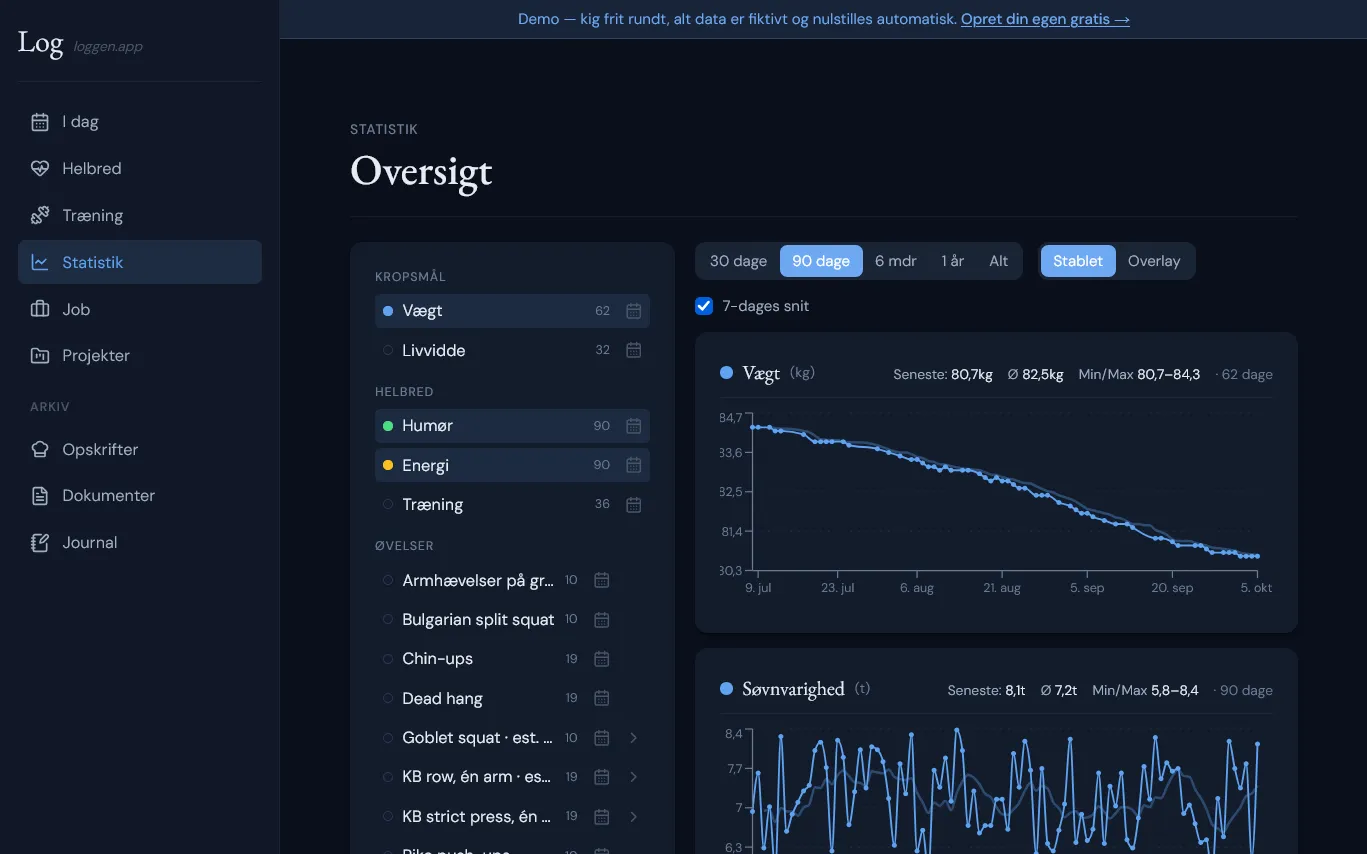Expand KB row, én arm chevron
The height and width of the screenshot is (854, 1367).
633,777
